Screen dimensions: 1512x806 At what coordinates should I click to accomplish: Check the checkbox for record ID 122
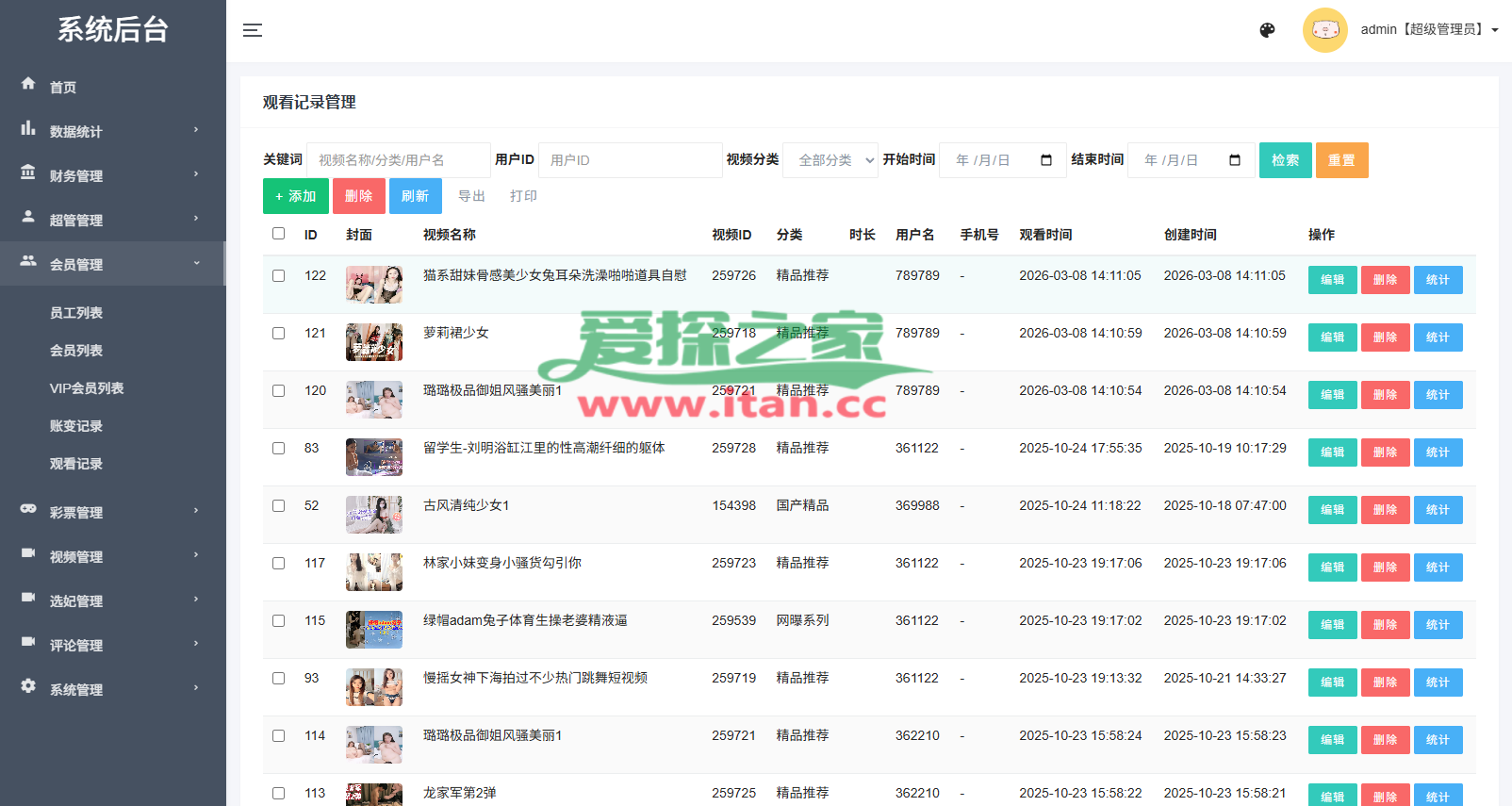(278, 276)
